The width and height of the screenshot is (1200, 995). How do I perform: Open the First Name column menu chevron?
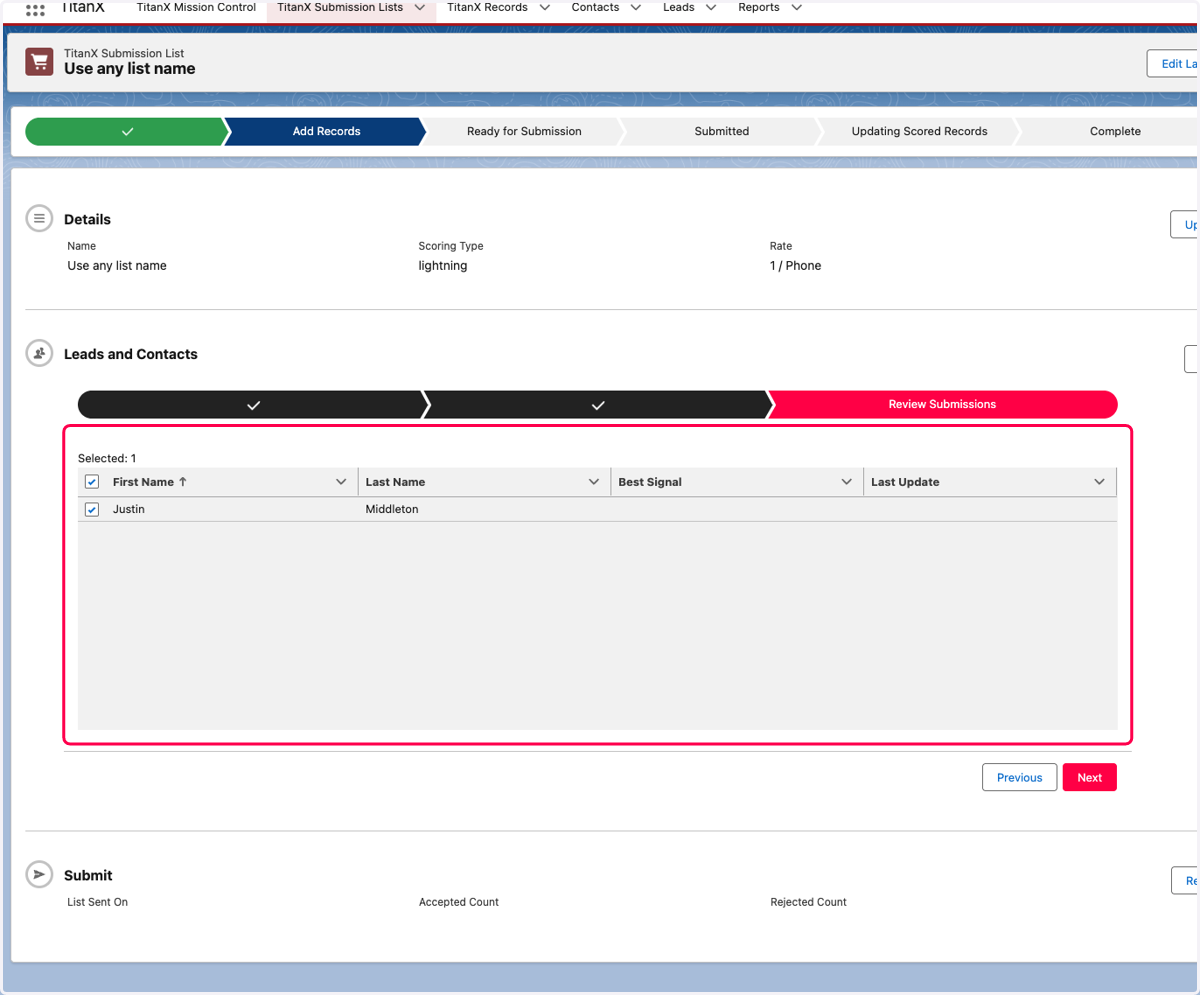pyautogui.click(x=341, y=482)
